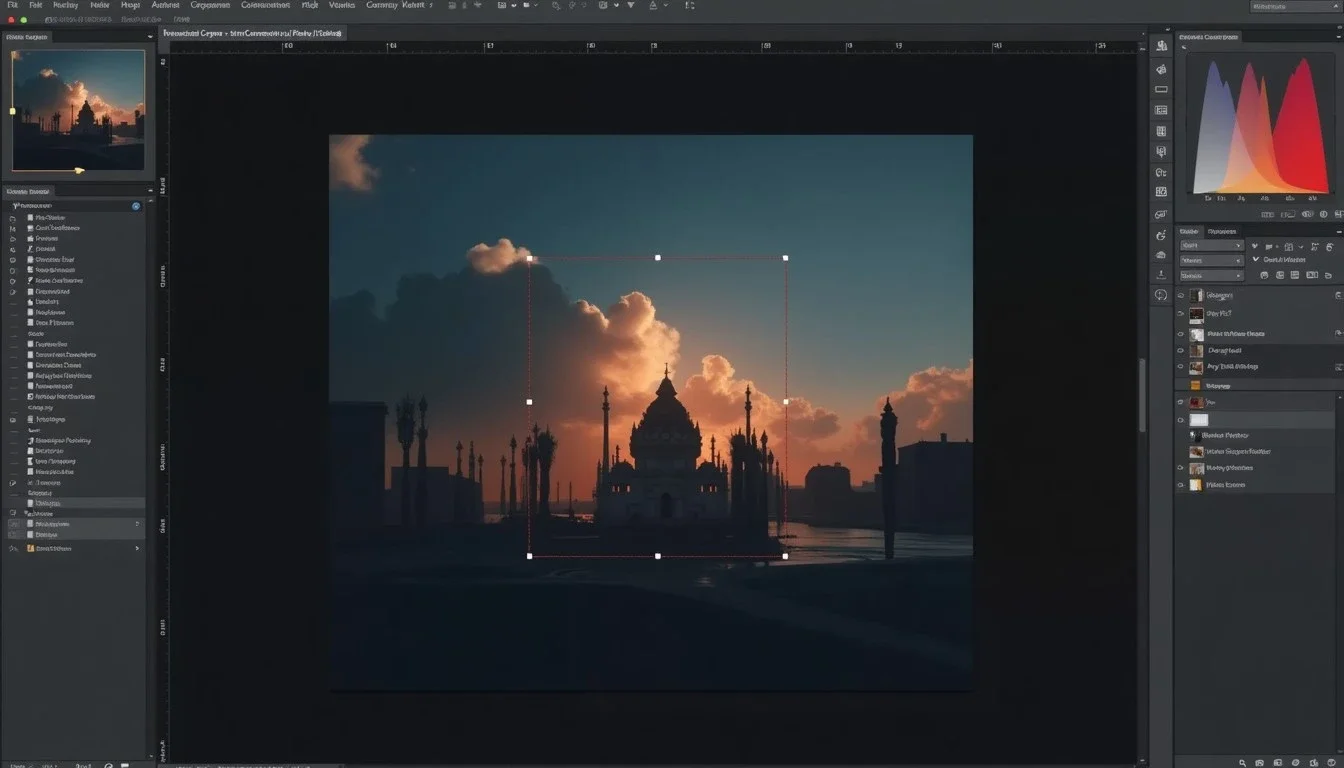Image resolution: width=1344 pixels, height=768 pixels.
Task: Click the top-middle handle of the crop box
Action: 657,258
